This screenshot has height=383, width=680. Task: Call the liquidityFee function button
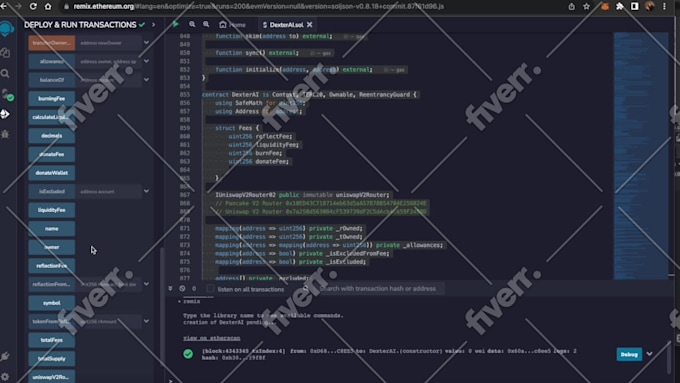coord(52,210)
